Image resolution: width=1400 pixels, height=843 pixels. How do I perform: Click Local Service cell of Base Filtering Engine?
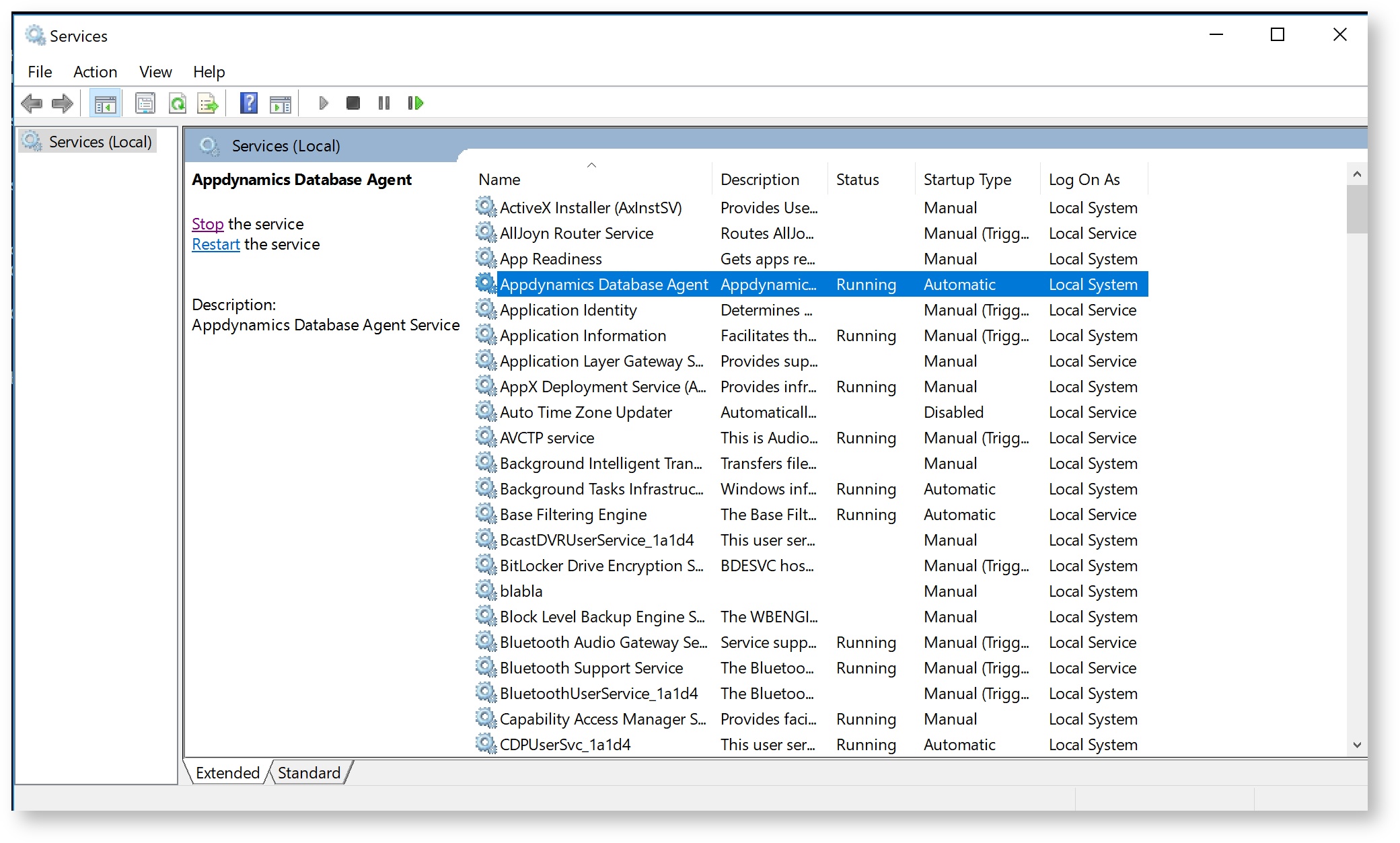(1093, 515)
